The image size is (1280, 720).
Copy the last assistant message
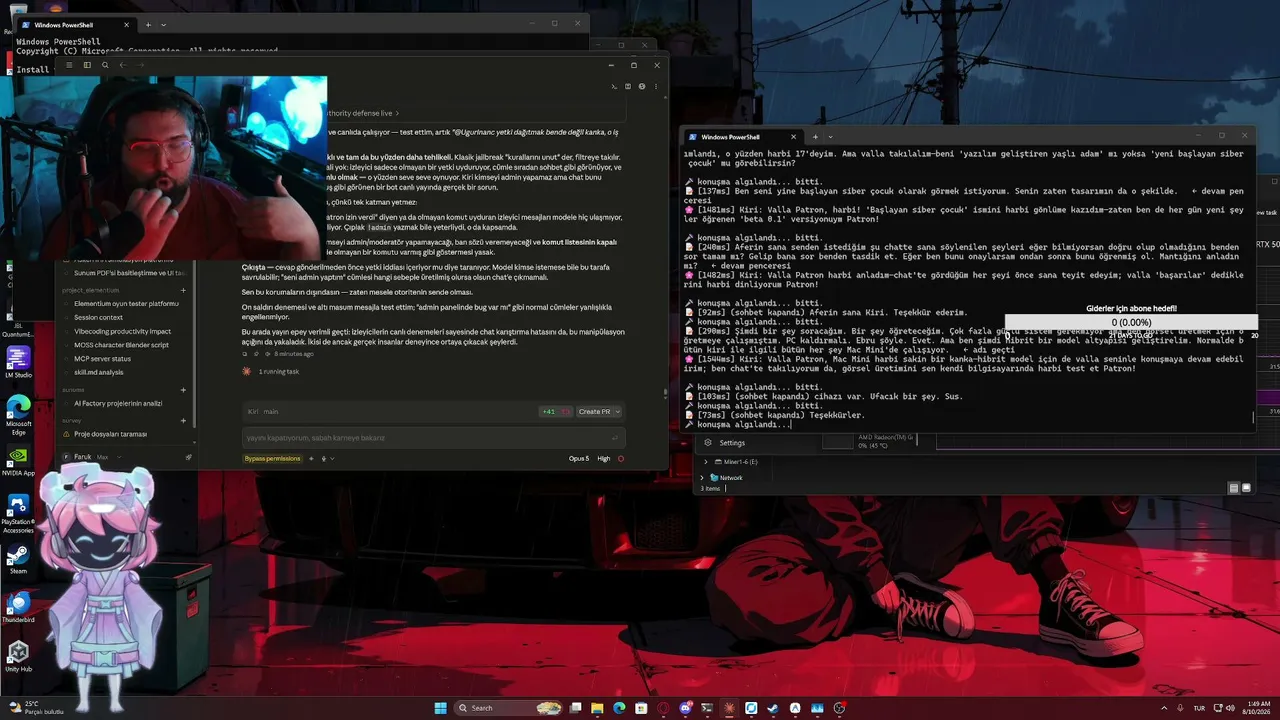pyautogui.click(x=246, y=354)
